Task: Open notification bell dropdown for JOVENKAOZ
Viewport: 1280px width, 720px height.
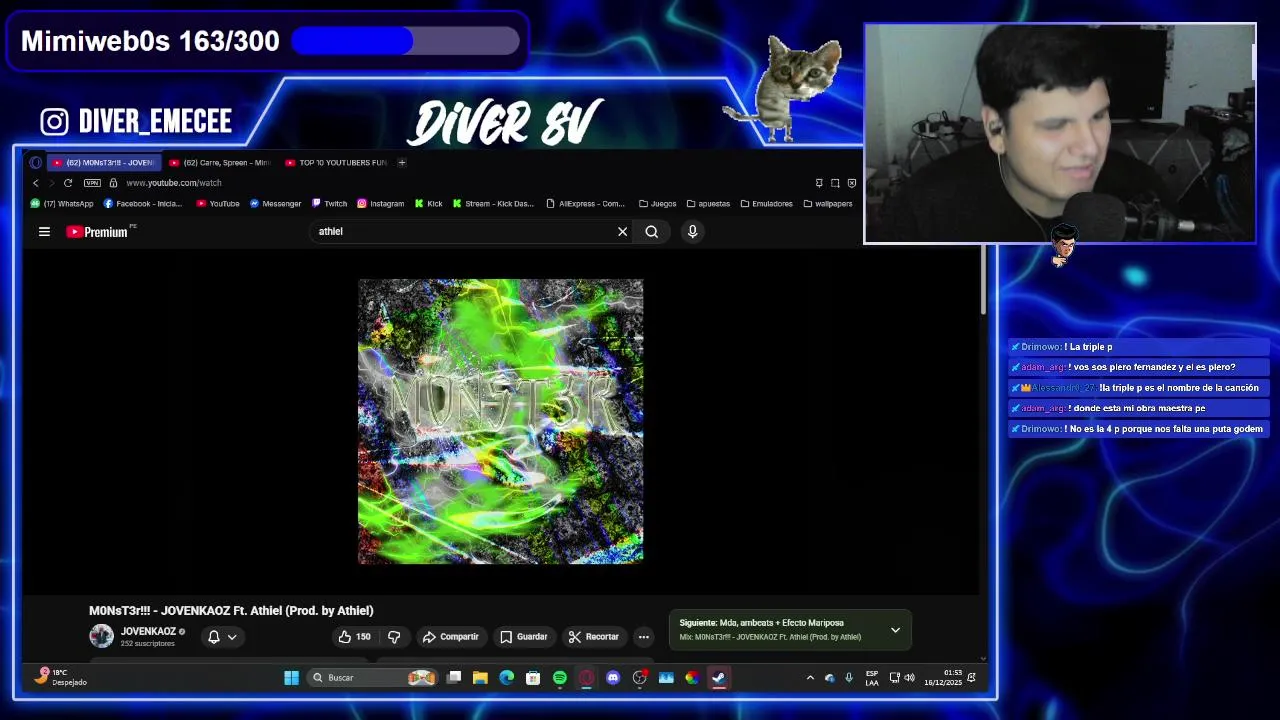Action: tap(221, 636)
